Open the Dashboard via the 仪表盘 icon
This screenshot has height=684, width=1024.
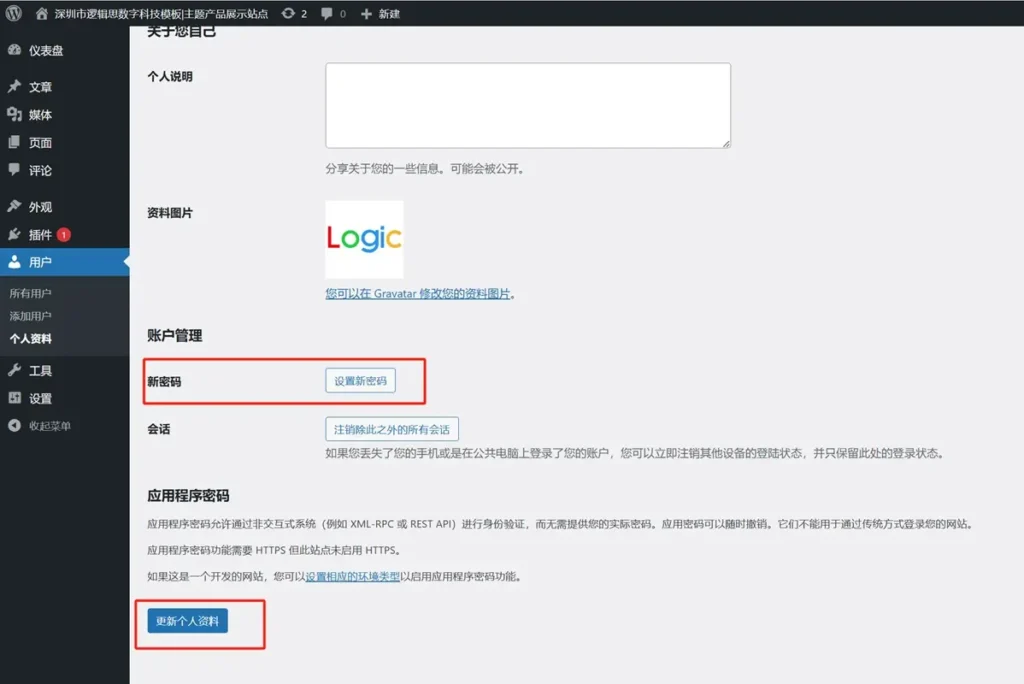coord(14,47)
